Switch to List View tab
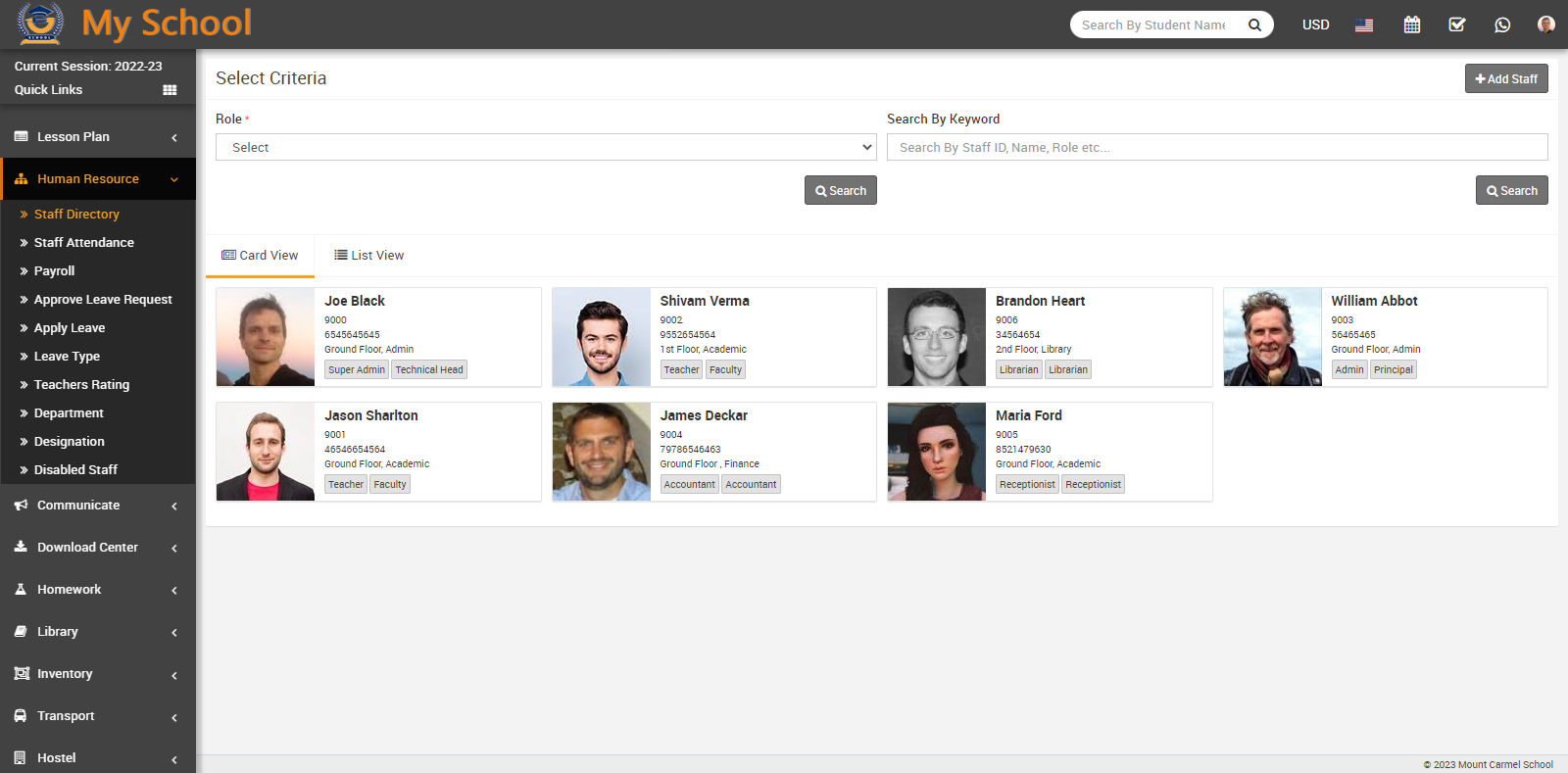 (369, 256)
